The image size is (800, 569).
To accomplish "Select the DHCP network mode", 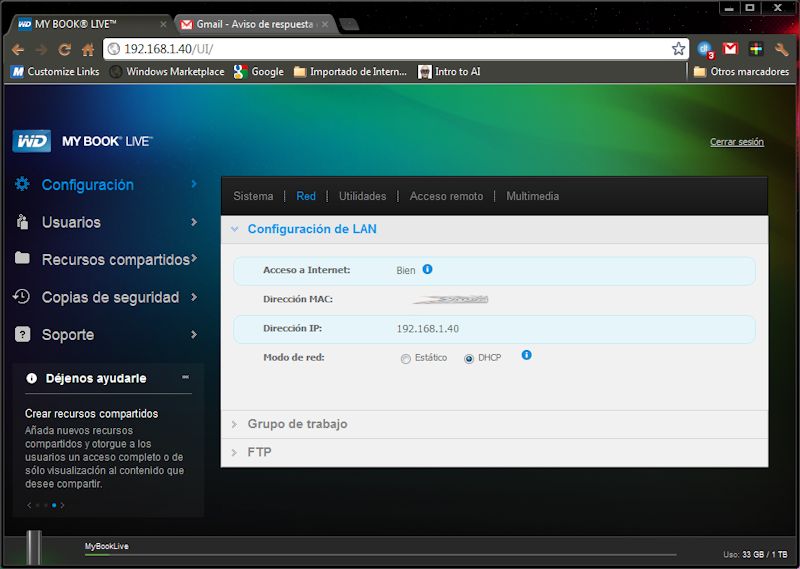I will coord(468,359).
